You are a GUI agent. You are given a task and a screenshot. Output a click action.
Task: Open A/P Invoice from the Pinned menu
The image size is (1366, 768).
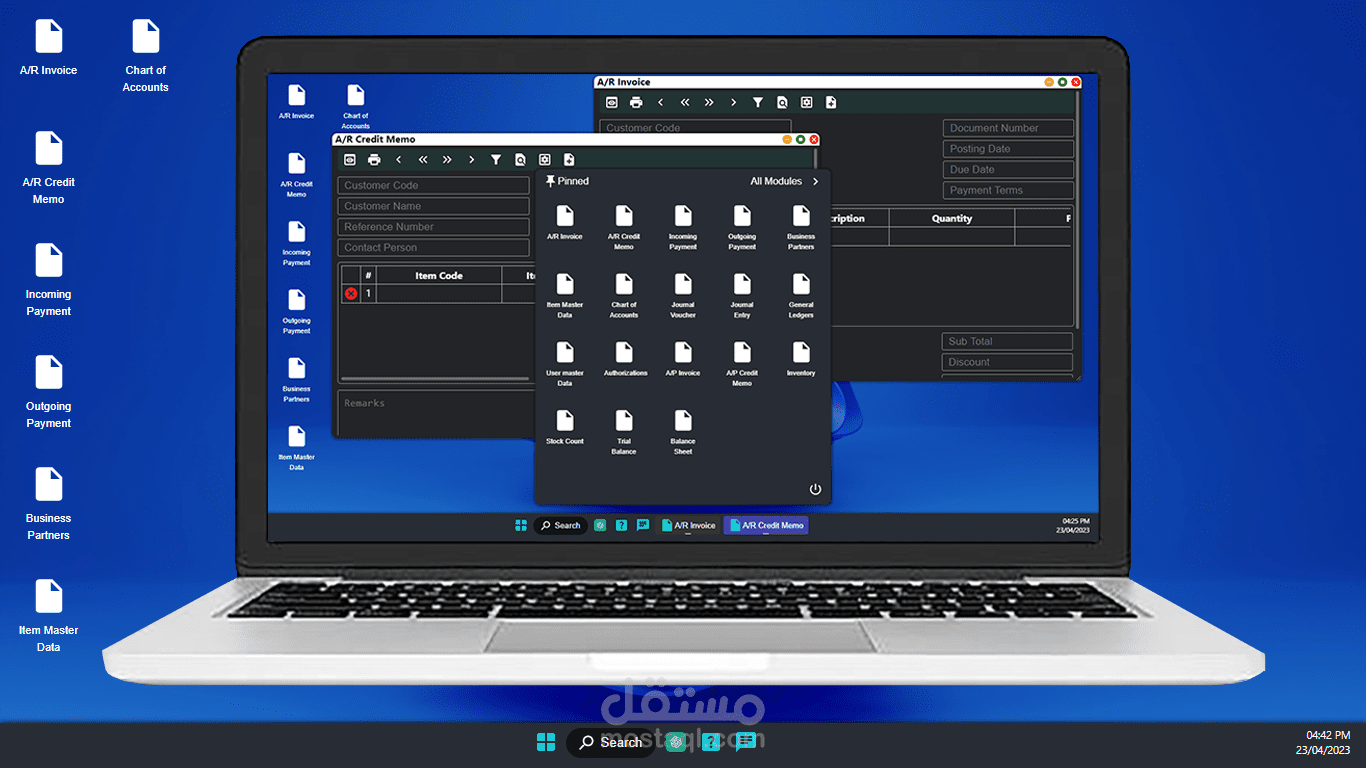click(683, 359)
